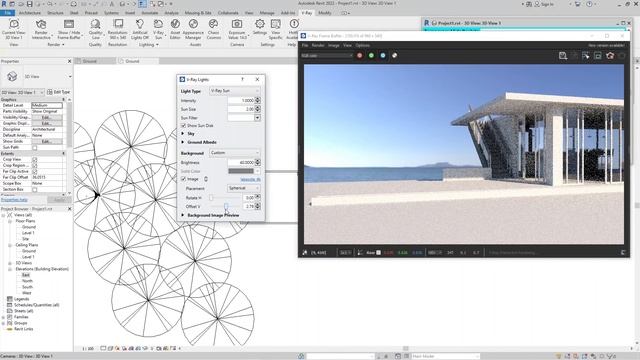Image resolution: width=640 pixels, height=360 pixels.
Task: Click the Save icon in quick access toolbar
Action: [29, 4]
